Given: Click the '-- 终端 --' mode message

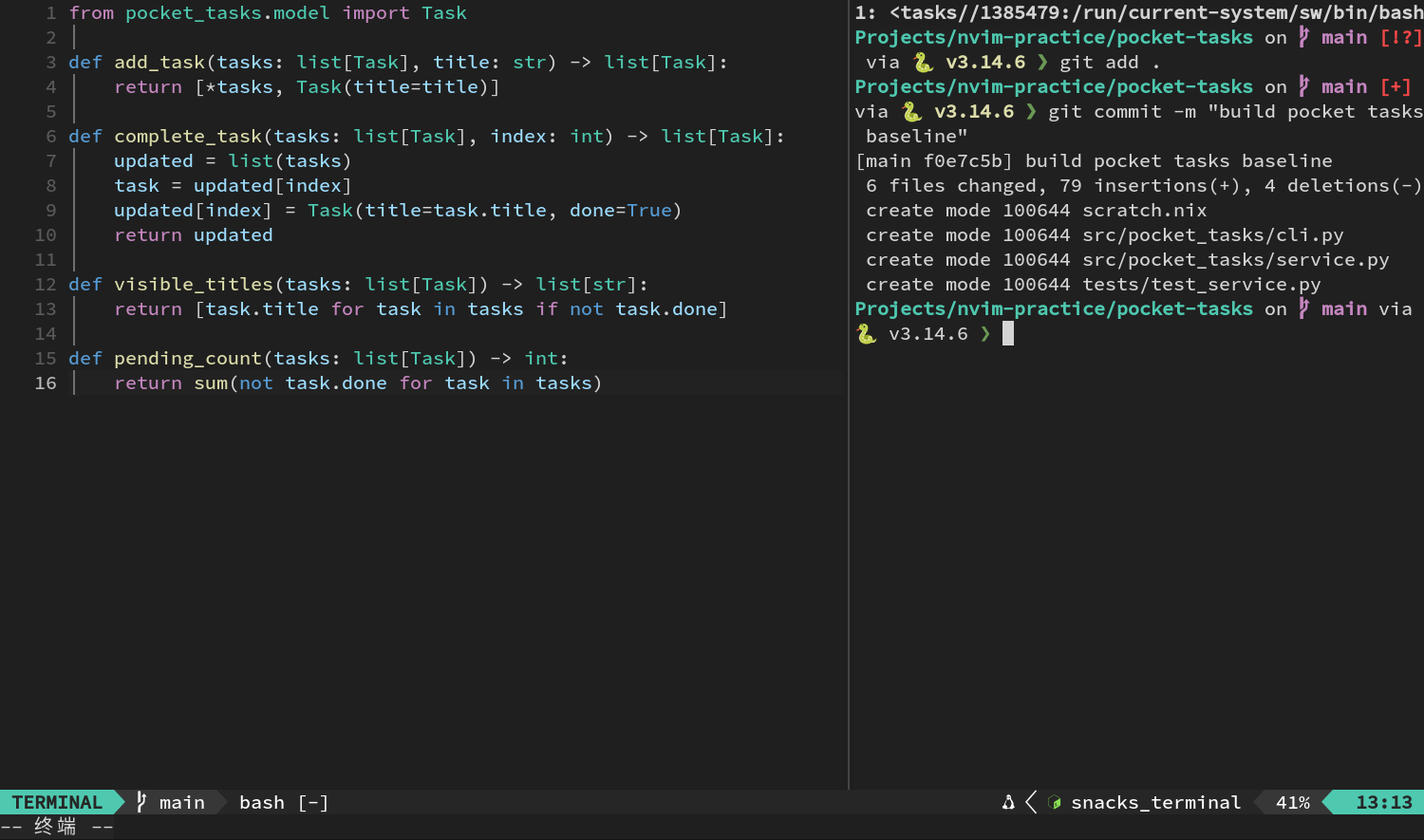Looking at the screenshot, I should coord(57,827).
